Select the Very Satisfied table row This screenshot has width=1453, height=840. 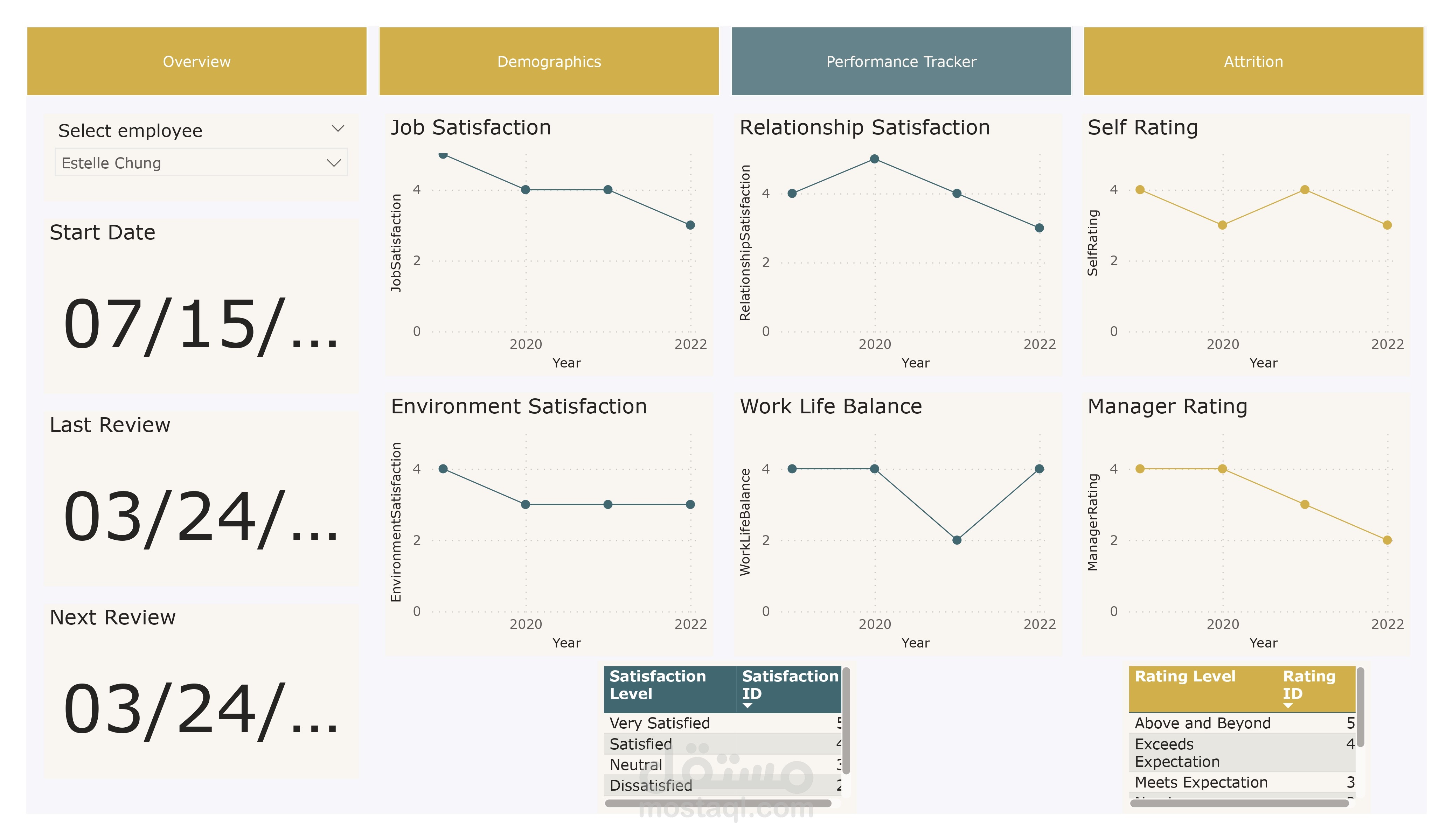pos(659,723)
